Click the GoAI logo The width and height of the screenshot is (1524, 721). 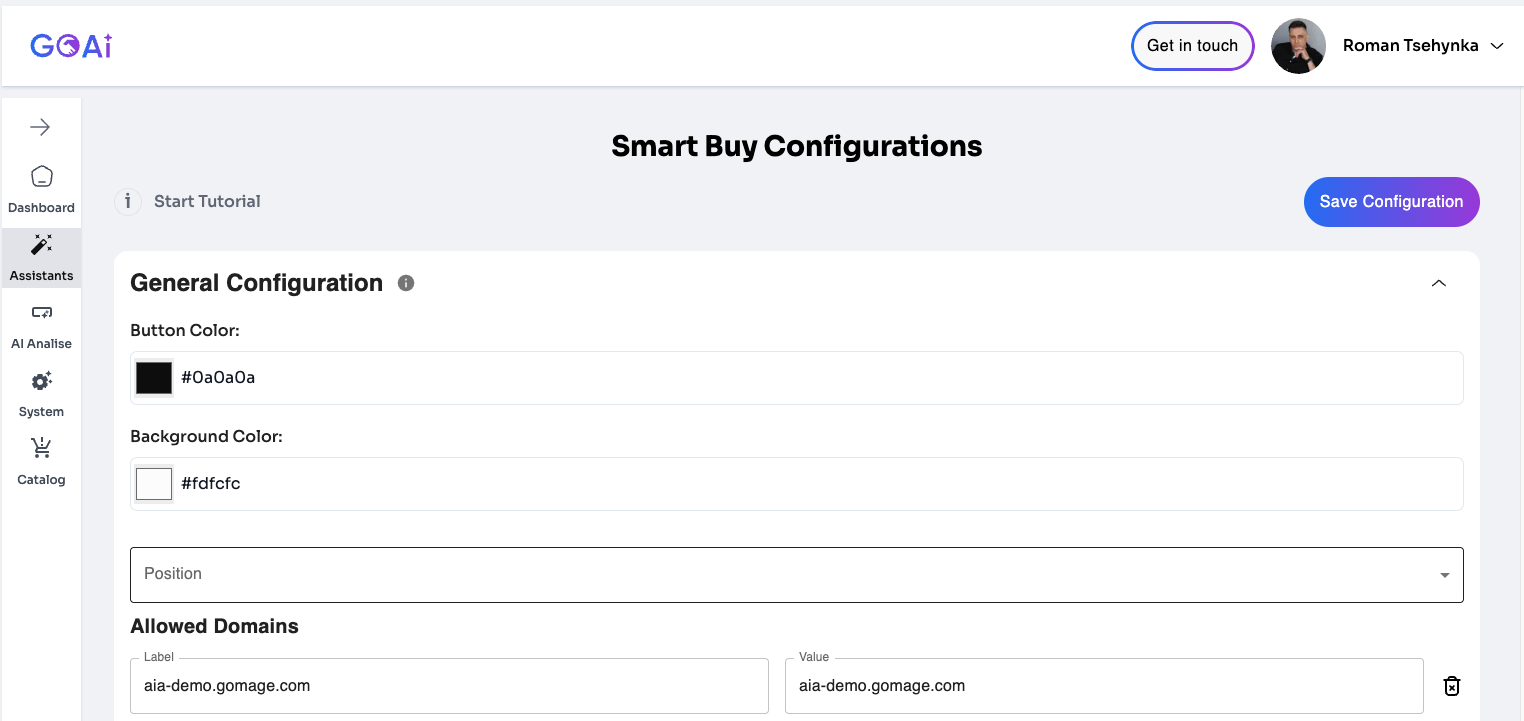point(71,46)
